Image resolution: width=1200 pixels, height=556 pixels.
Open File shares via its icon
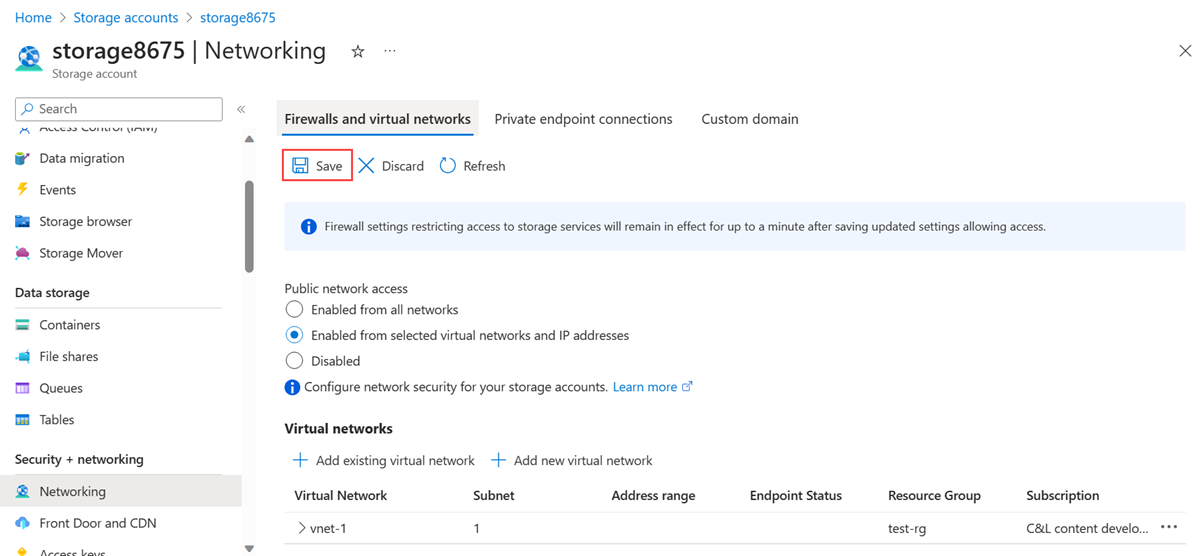coord(23,356)
